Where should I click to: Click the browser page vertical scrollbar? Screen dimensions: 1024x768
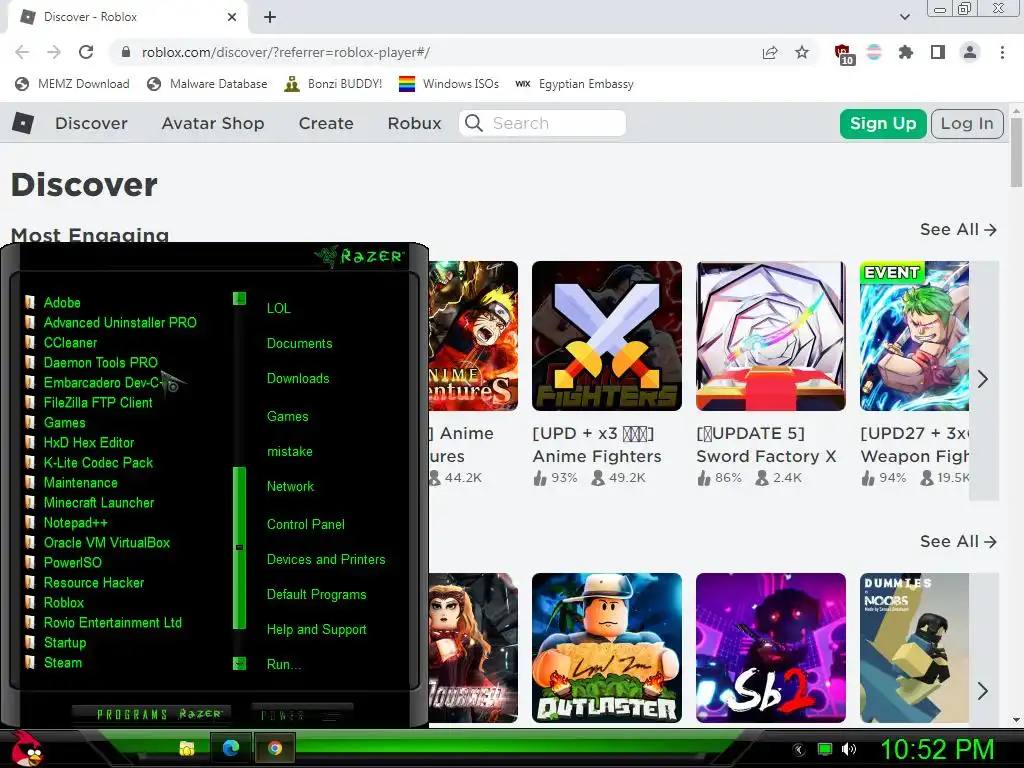1016,151
